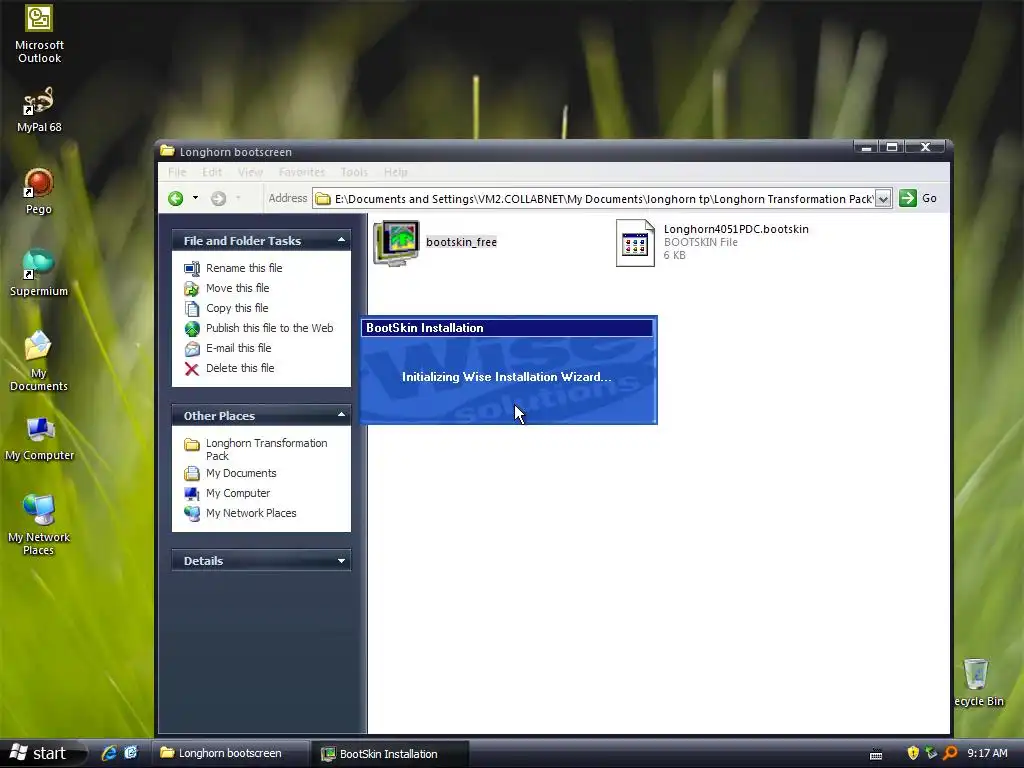
Task: Click Delete this file
Action: (x=240, y=368)
